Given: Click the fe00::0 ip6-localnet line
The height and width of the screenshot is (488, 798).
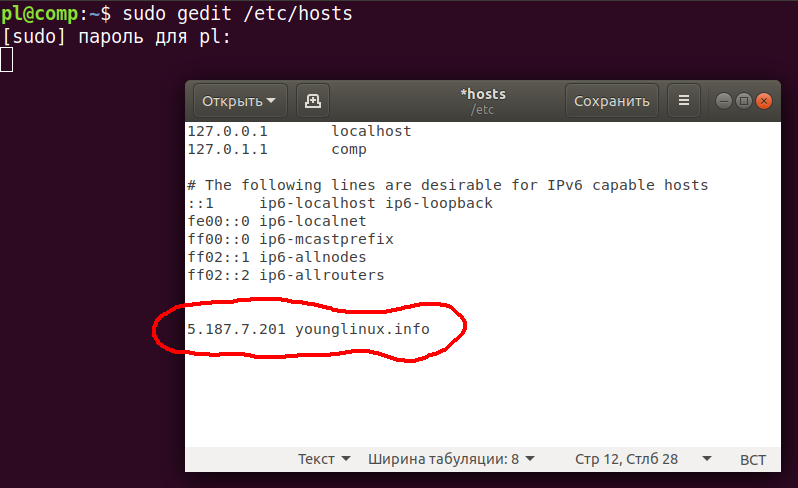Looking at the screenshot, I should tap(276, 221).
